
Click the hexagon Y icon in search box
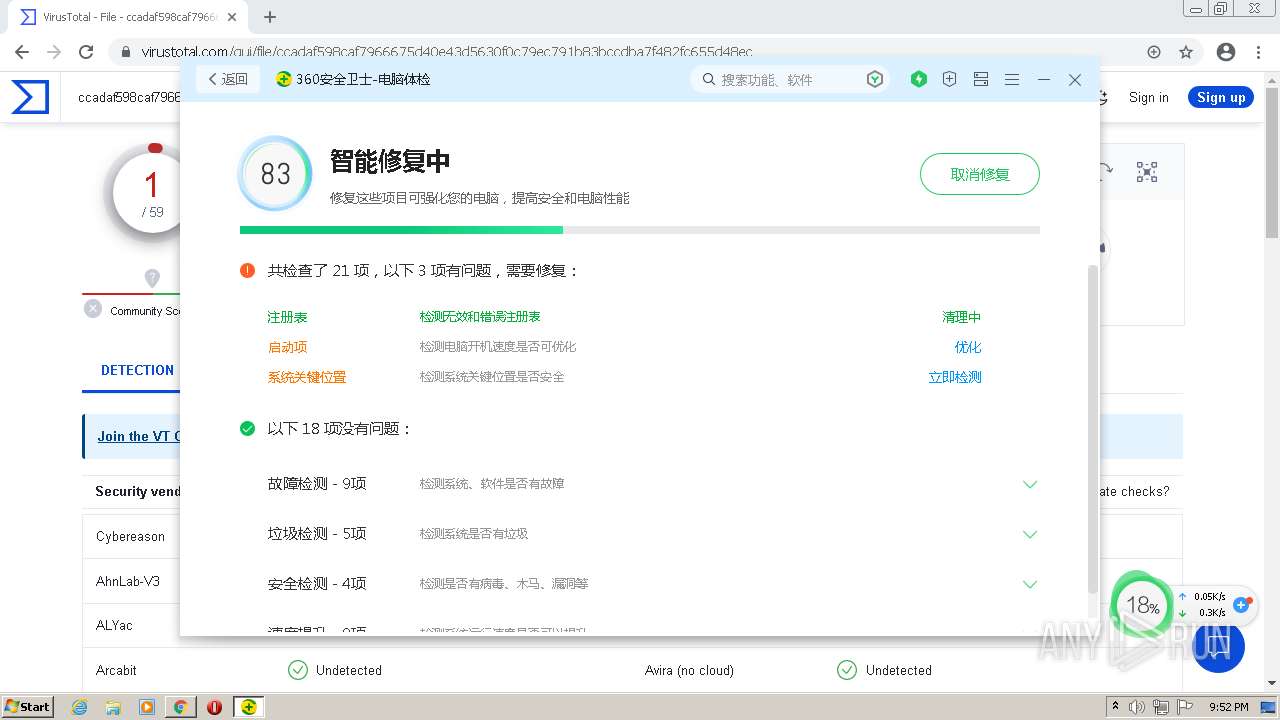(875, 79)
